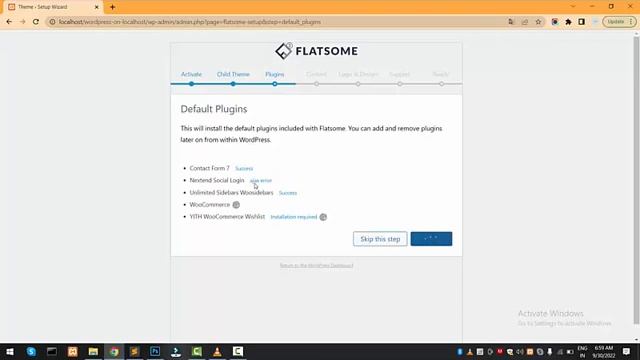Click the Skip this step button

pyautogui.click(x=380, y=239)
